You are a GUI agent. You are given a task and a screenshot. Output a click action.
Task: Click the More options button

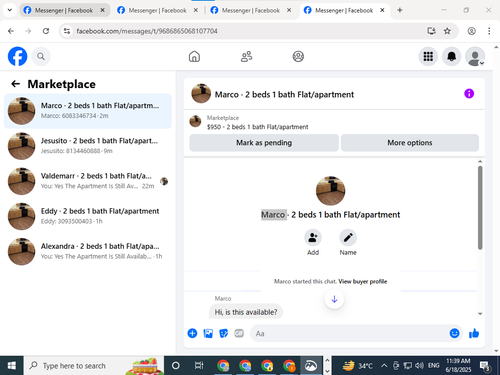[x=410, y=143]
